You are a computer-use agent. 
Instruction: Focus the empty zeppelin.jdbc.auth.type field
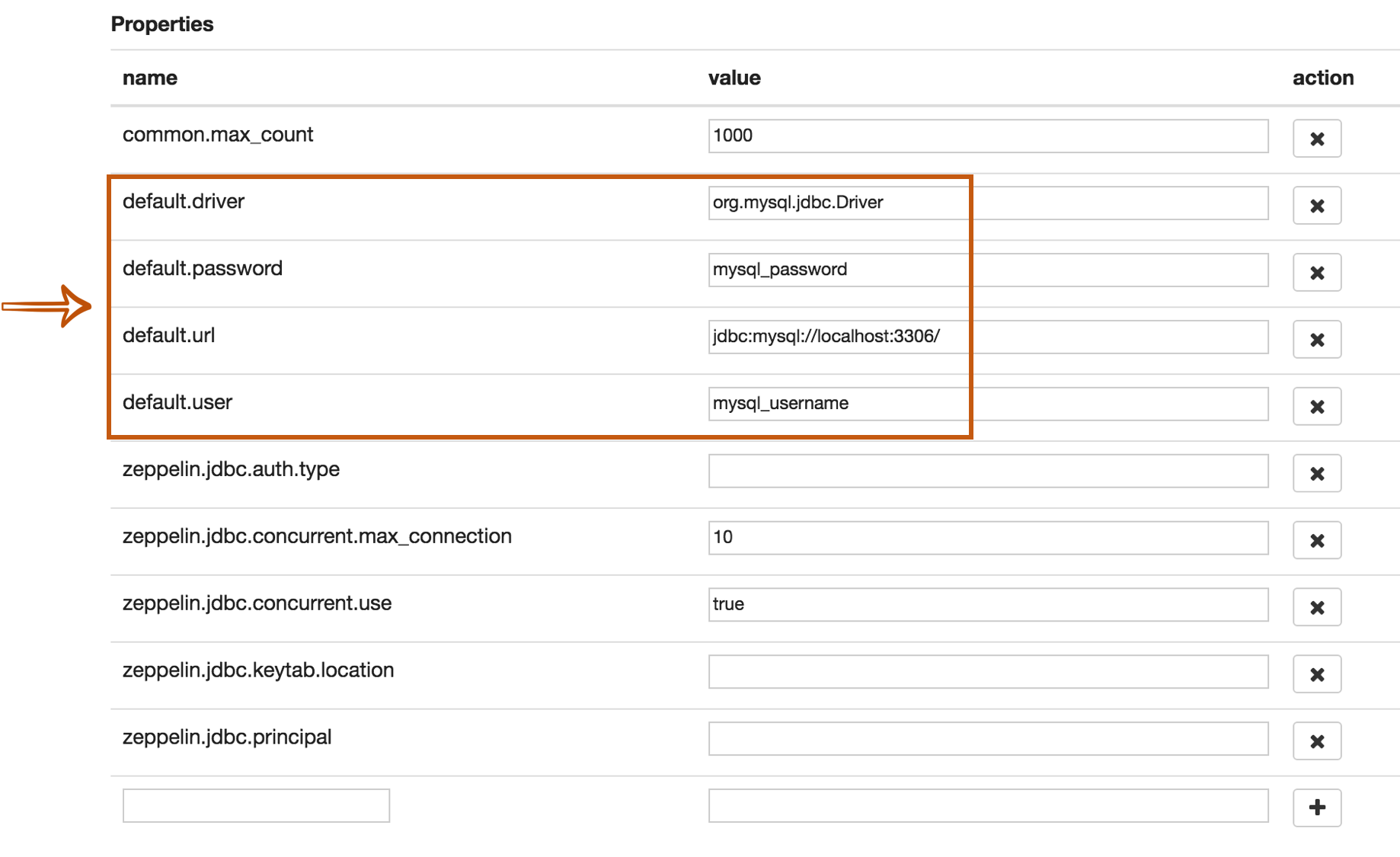coord(987,472)
